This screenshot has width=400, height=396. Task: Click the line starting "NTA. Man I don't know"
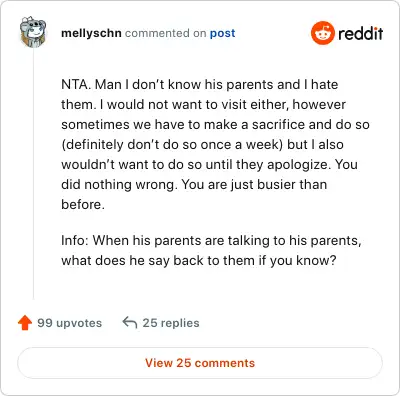pos(199,84)
